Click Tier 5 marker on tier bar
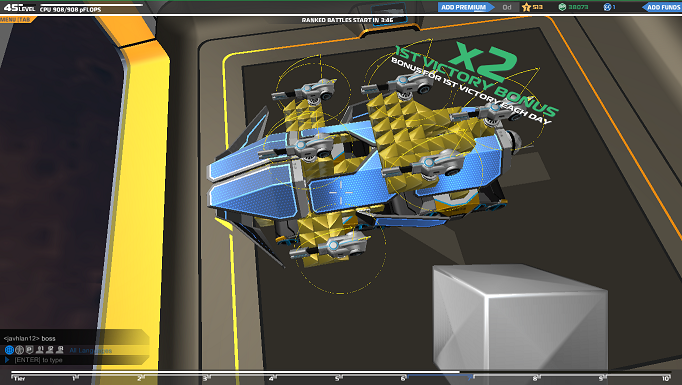This screenshot has width=682, height=385. click(338, 378)
